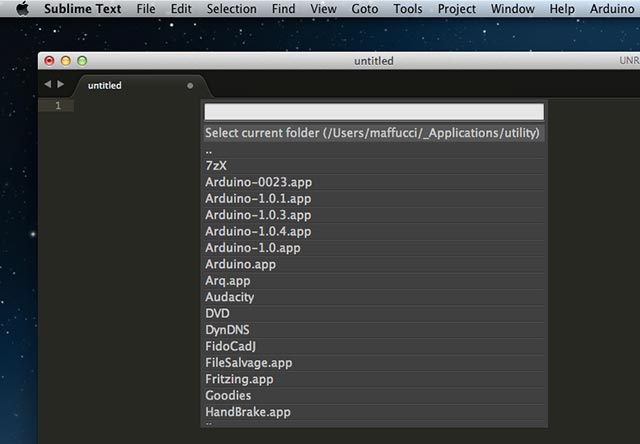
Task: Click the tab history back arrow
Action: 47,85
